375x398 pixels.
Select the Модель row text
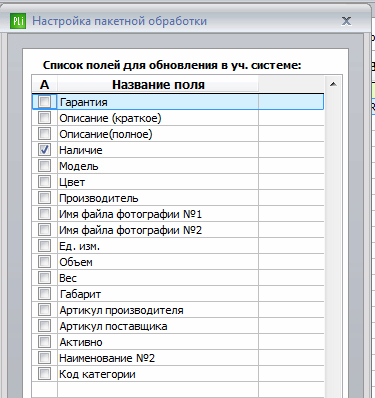[79, 166]
